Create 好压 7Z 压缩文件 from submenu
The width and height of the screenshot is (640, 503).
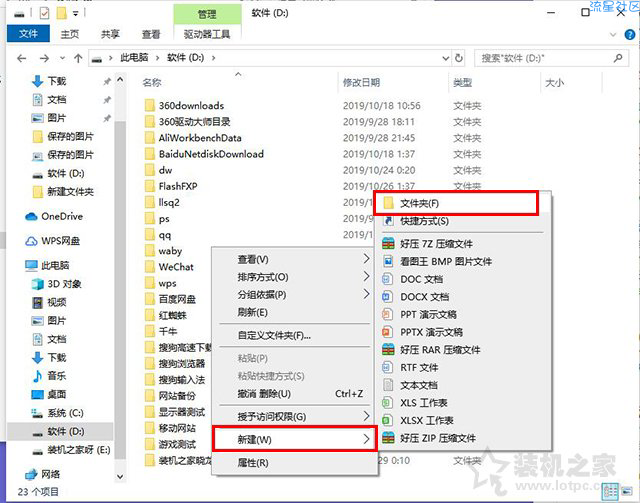(x=463, y=244)
